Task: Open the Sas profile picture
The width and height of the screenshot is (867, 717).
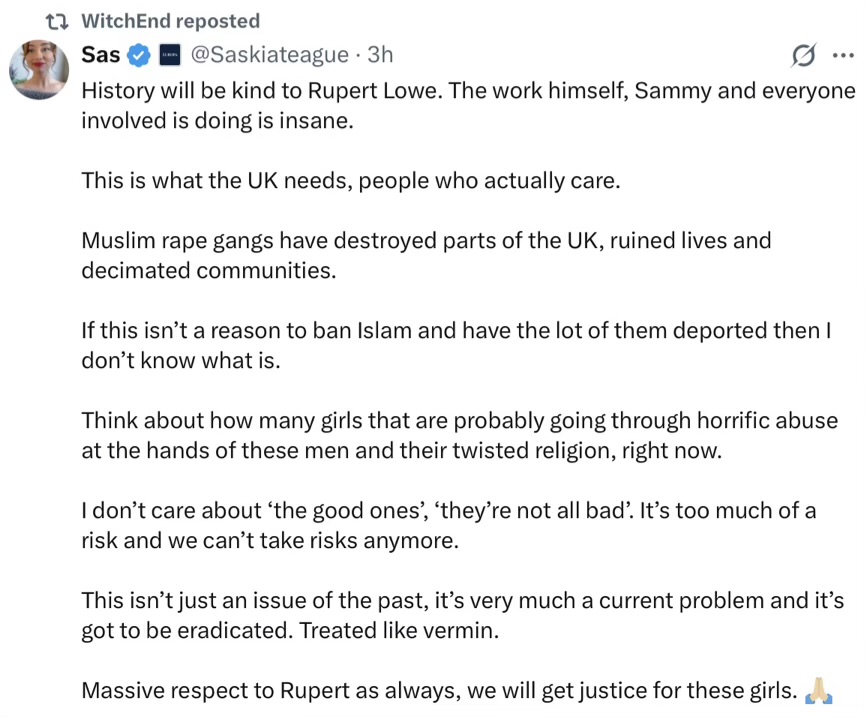Action: tap(39, 68)
